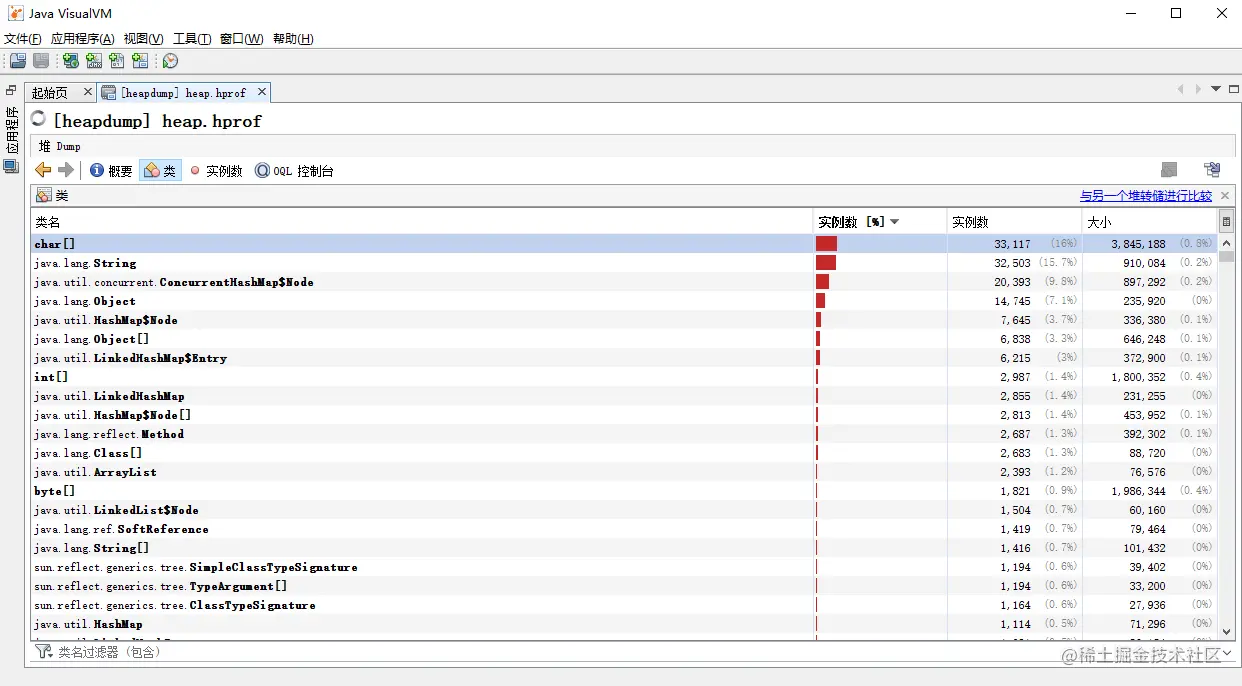1242x686 pixels.
Task: Click the red instance bar for char[]
Action: pos(826,244)
